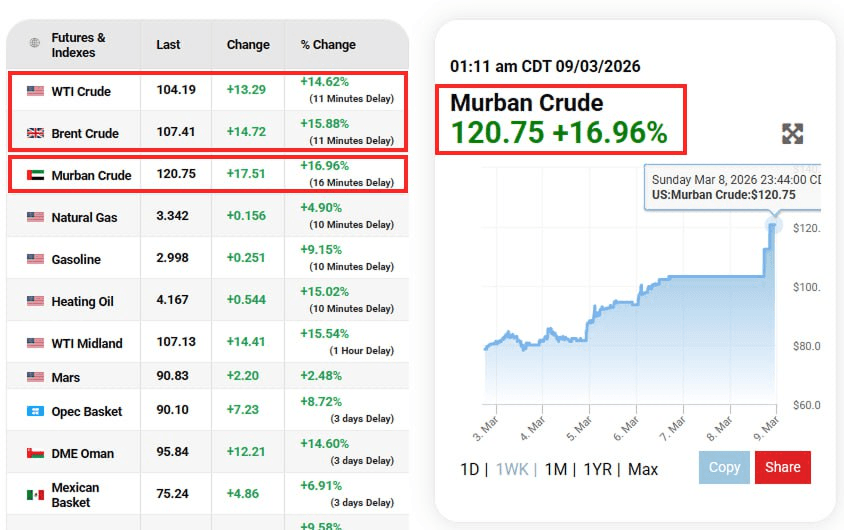Click the UK flag beside Brent Crude
This screenshot has width=844, height=530.
pyautogui.click(x=35, y=133)
